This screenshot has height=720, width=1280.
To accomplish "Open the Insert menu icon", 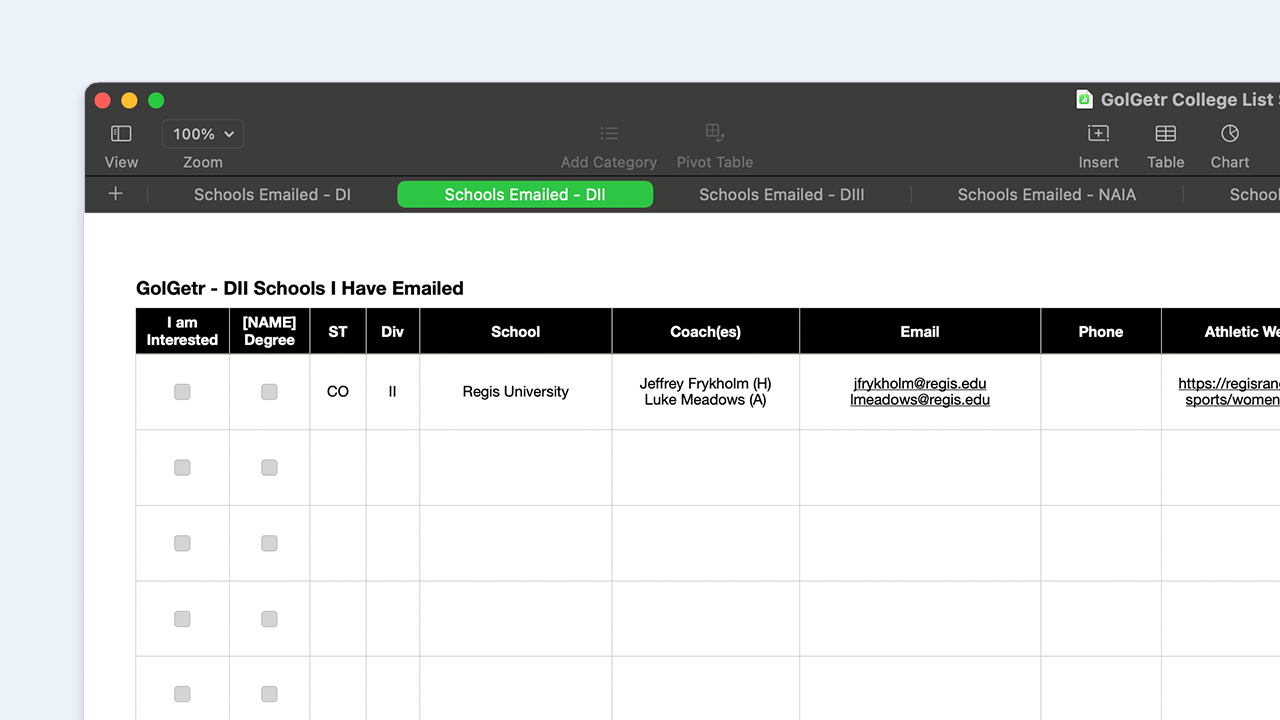I will click(x=1098, y=133).
